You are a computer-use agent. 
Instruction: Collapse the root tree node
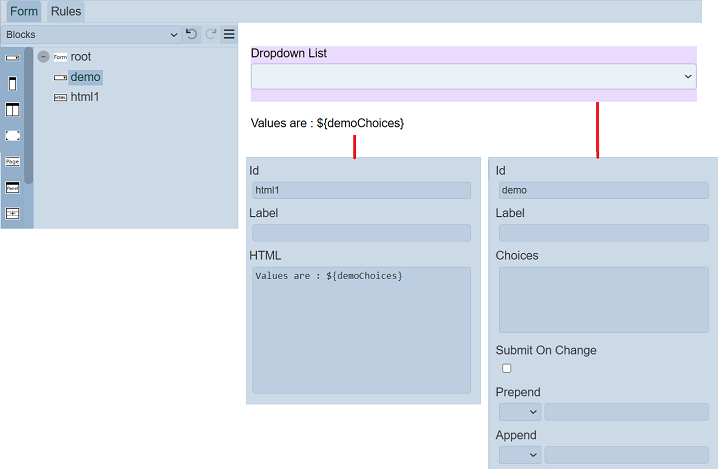click(x=43, y=57)
